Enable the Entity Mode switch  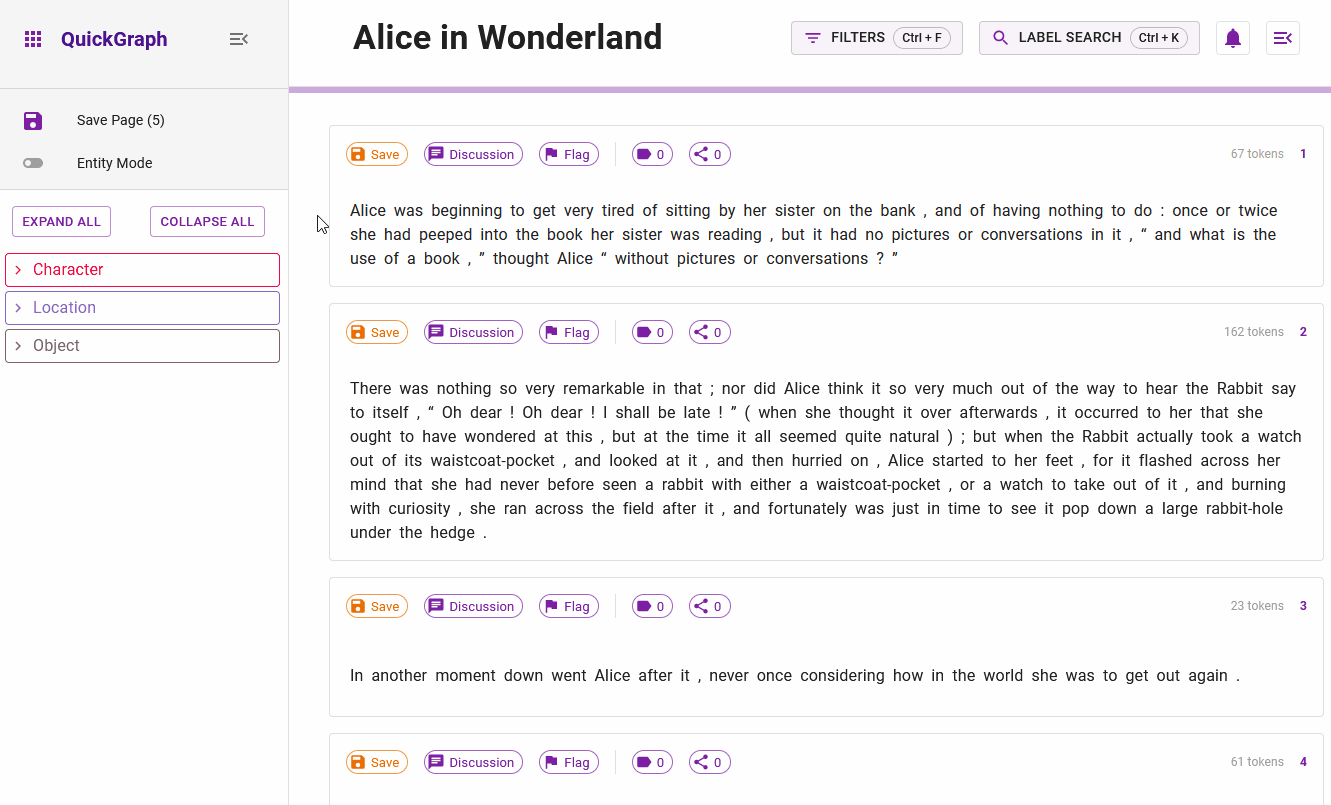pos(33,163)
